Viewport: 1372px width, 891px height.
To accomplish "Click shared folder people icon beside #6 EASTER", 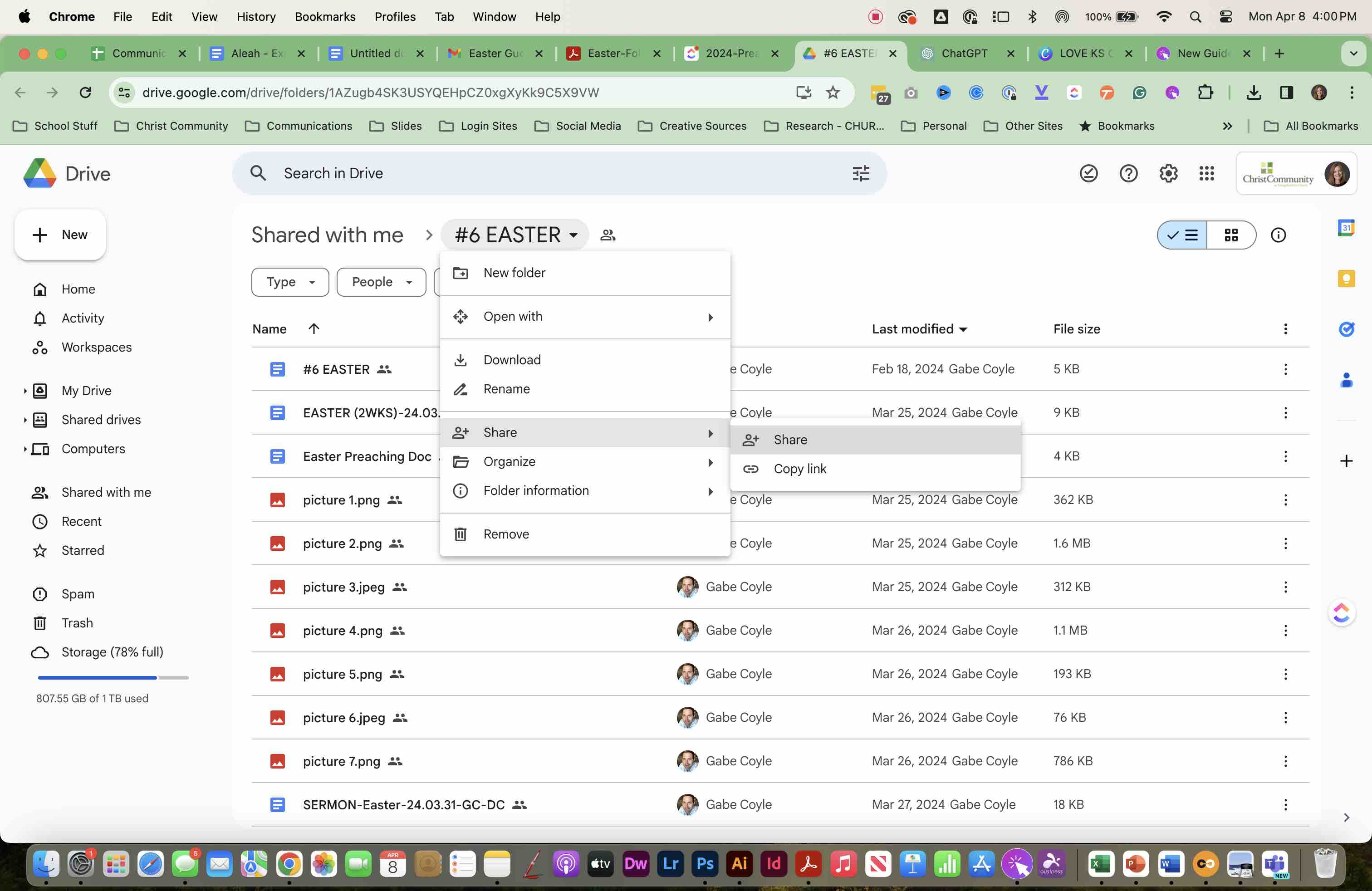I will [608, 235].
